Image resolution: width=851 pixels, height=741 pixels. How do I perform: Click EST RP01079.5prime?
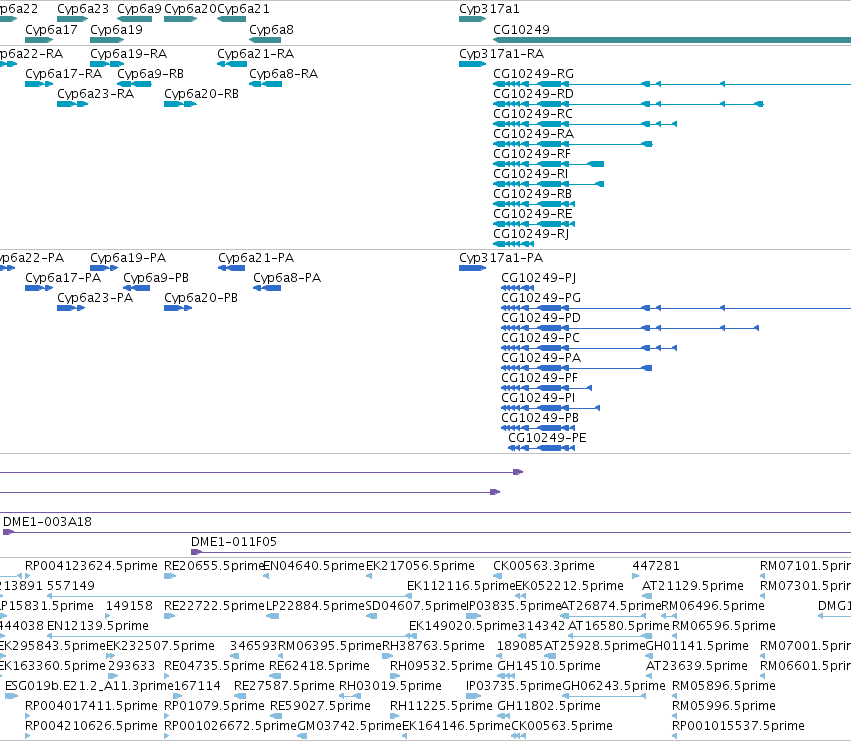tap(214, 707)
